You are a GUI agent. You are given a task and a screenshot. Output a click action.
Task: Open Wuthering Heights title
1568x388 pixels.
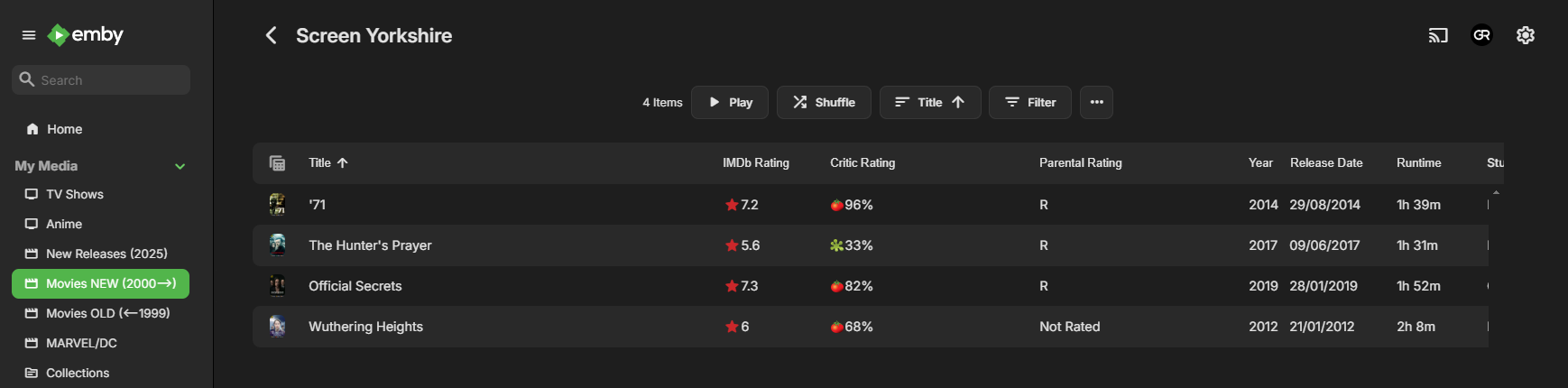(x=365, y=327)
